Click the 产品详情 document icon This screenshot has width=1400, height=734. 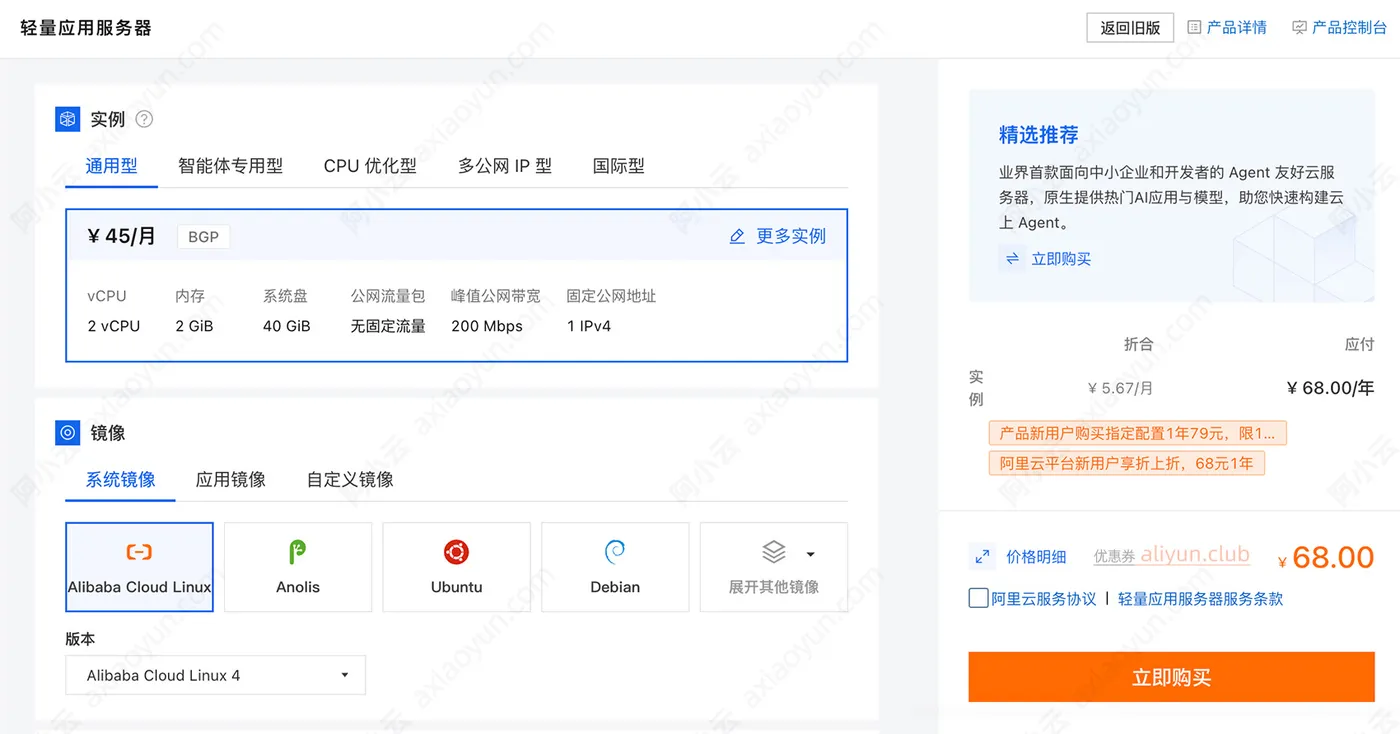(x=1194, y=27)
